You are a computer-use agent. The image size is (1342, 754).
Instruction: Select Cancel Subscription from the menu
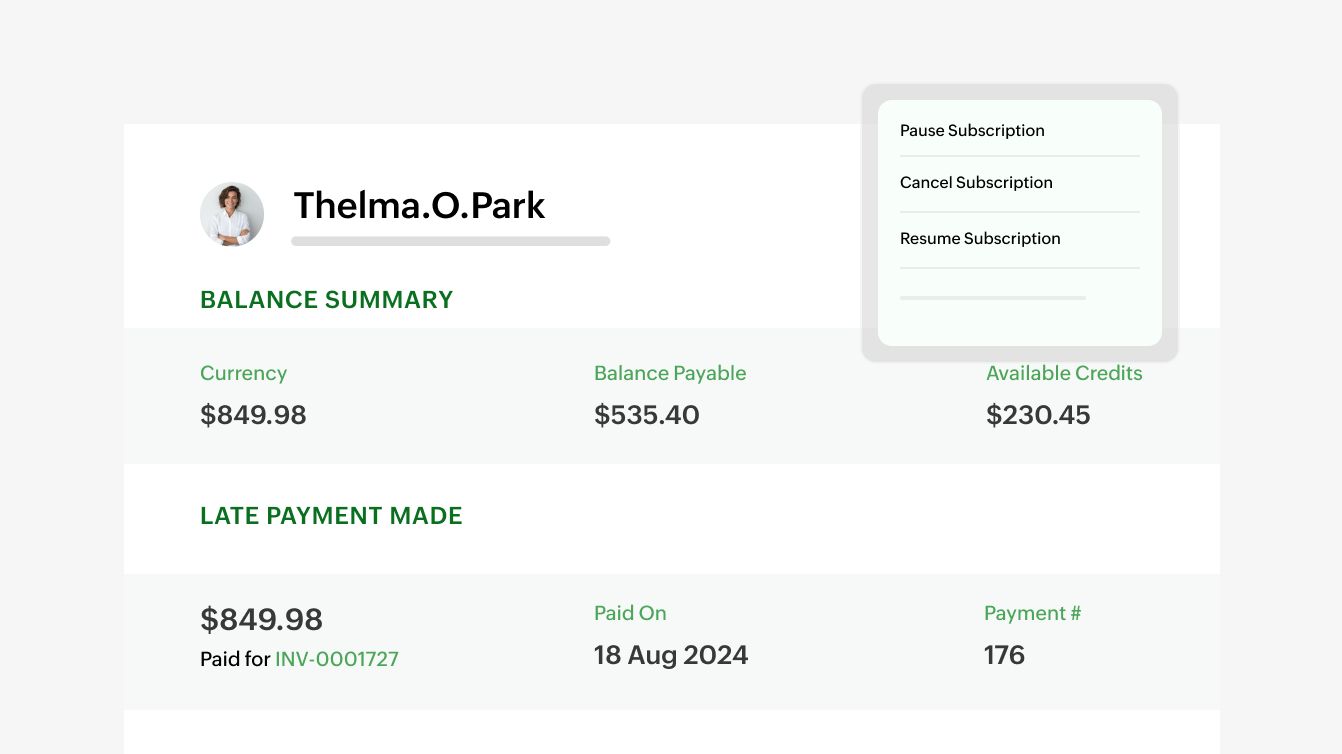click(x=976, y=183)
